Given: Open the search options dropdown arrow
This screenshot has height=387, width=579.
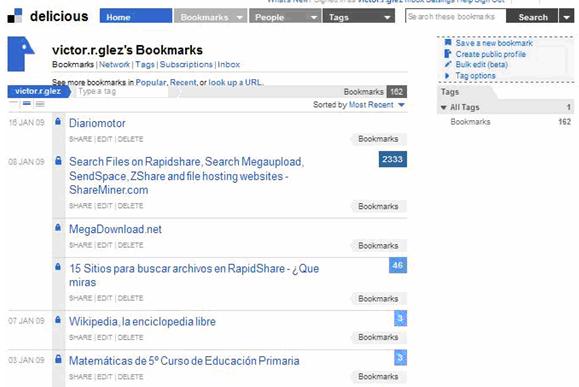Looking at the screenshot, I should point(566,17).
